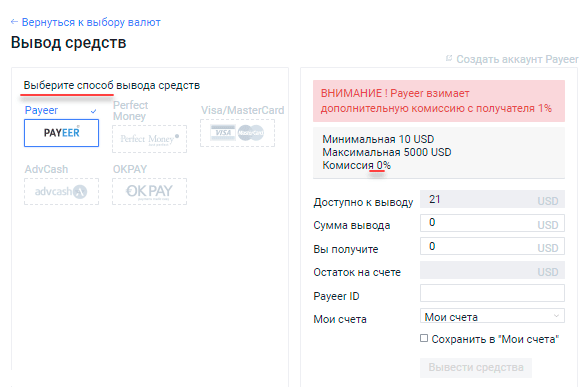Image resolution: width=588 pixels, height=387 pixels.
Task: Click the external link icon before 'Создать аккаунт'
Action: tap(449, 58)
